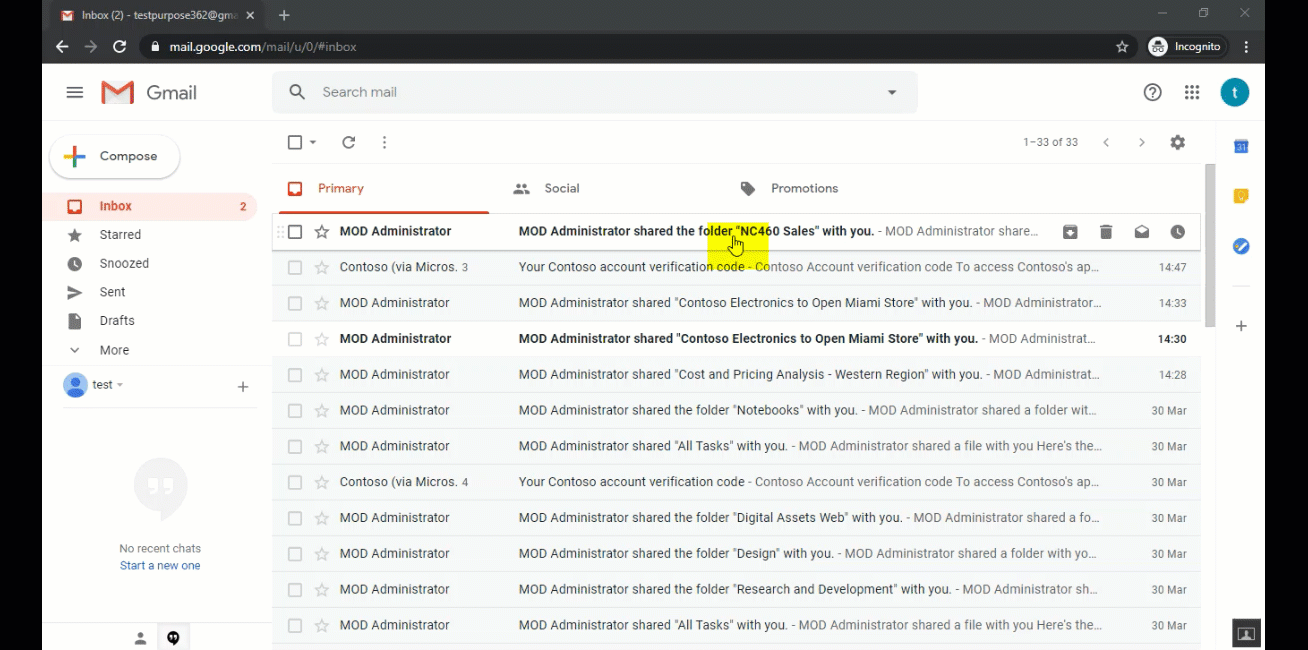Refresh the inbox message list

pyautogui.click(x=349, y=143)
